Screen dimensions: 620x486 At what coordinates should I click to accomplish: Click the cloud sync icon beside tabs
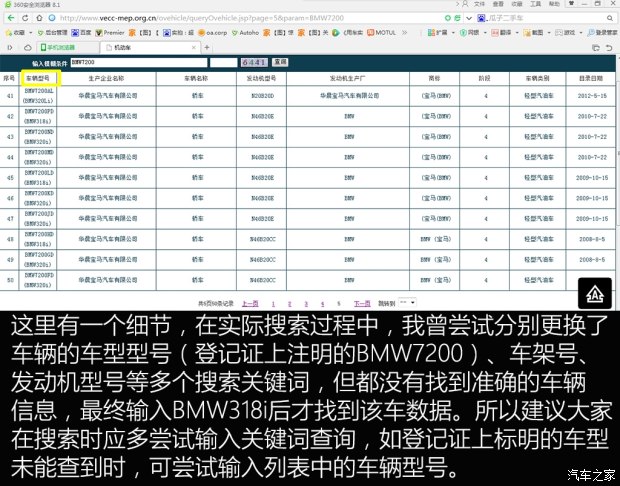click(x=28, y=47)
